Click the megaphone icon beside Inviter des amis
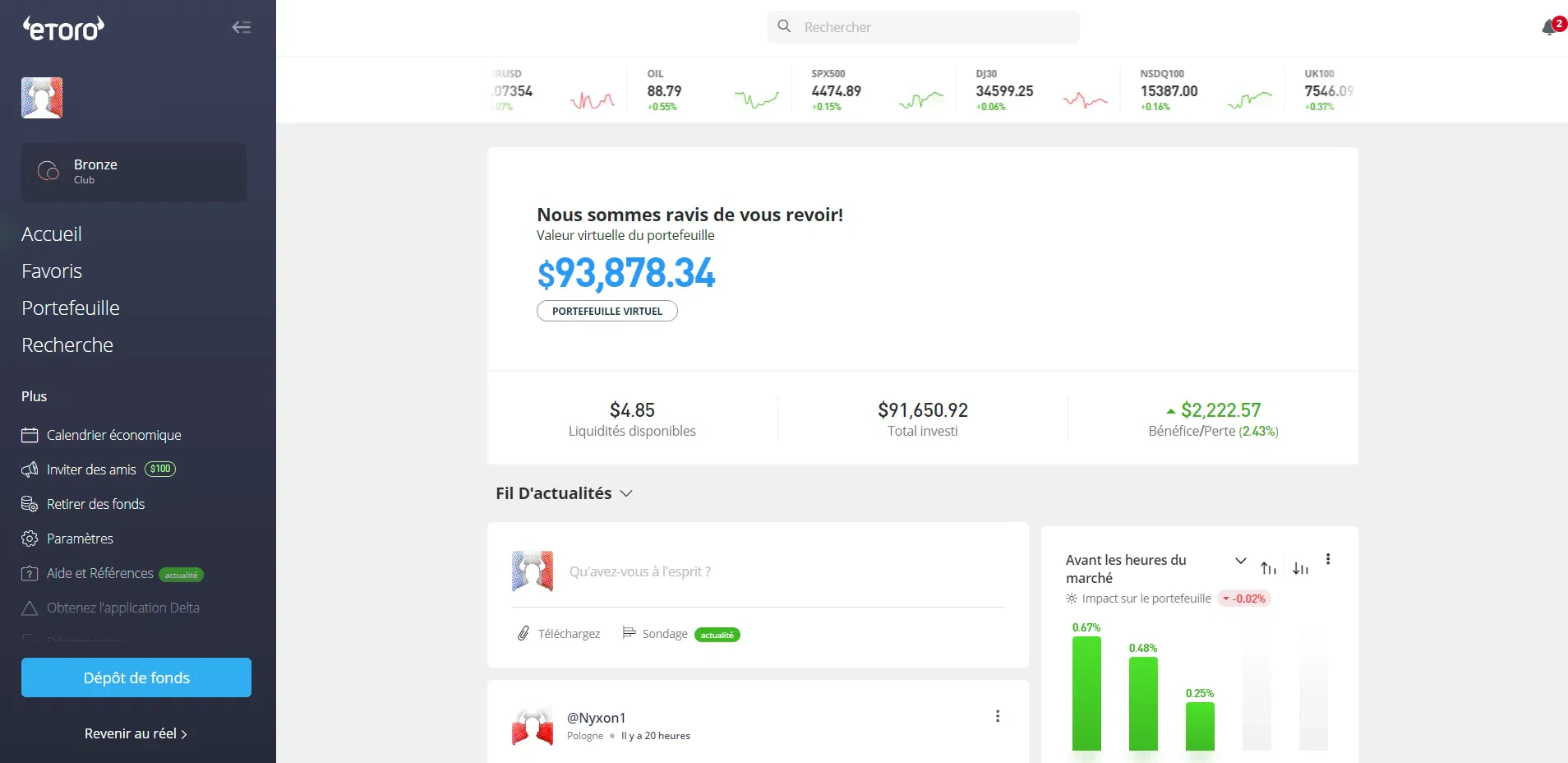This screenshot has width=1568, height=763. [x=30, y=469]
